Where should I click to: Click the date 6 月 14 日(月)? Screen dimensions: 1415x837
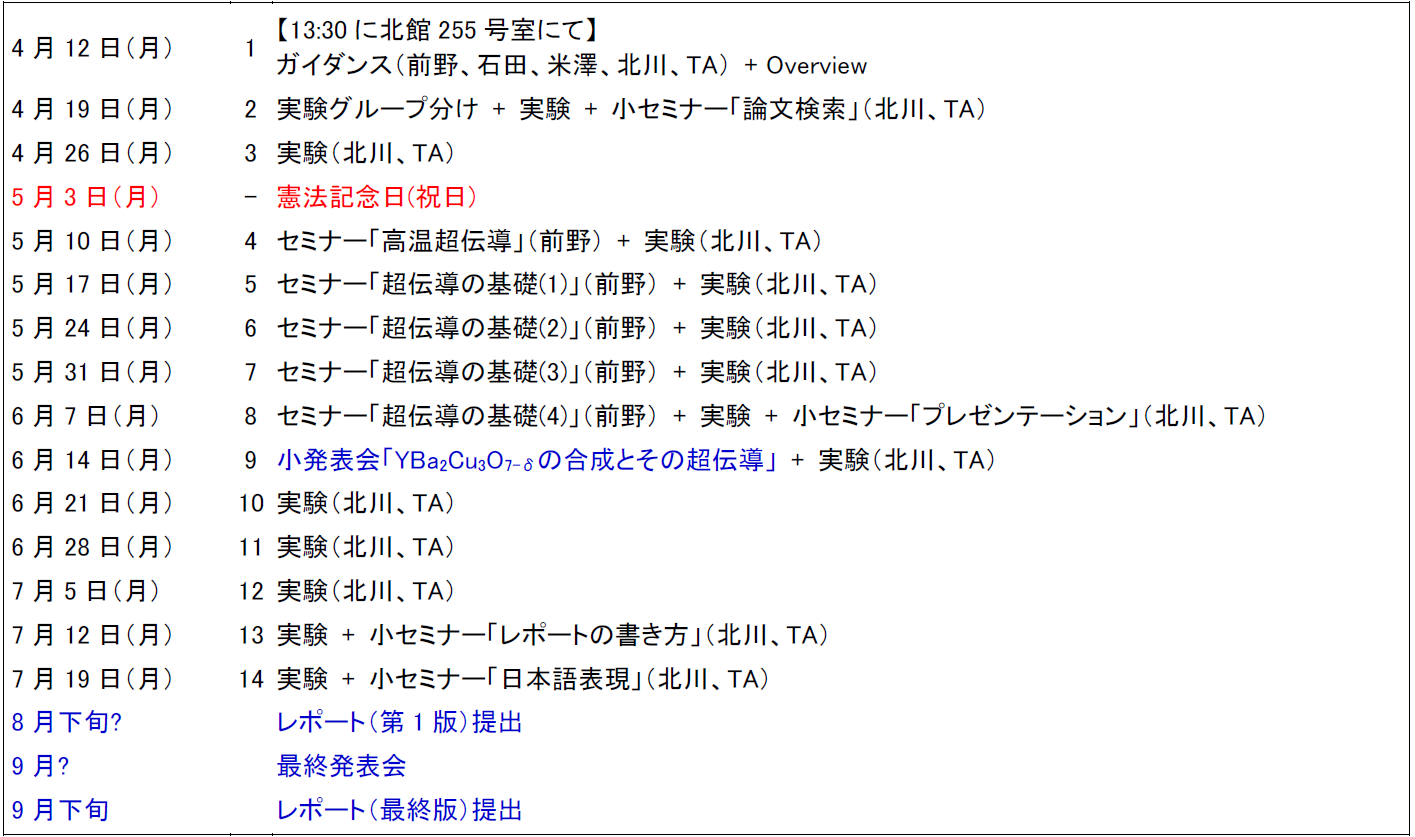pos(93,460)
